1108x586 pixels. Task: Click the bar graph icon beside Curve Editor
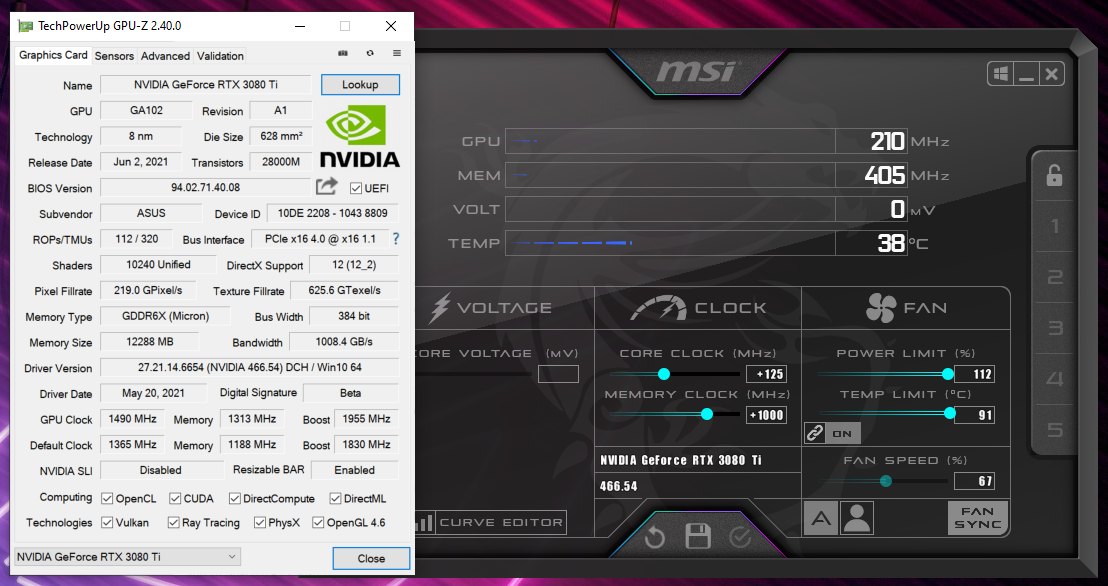tap(423, 522)
